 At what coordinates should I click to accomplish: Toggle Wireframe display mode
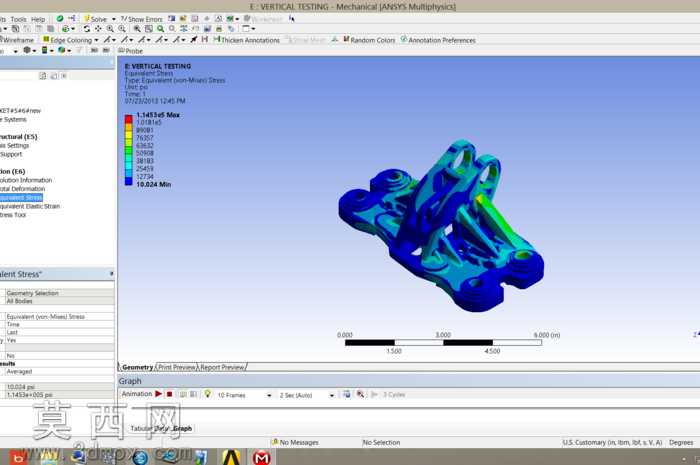(x=17, y=40)
